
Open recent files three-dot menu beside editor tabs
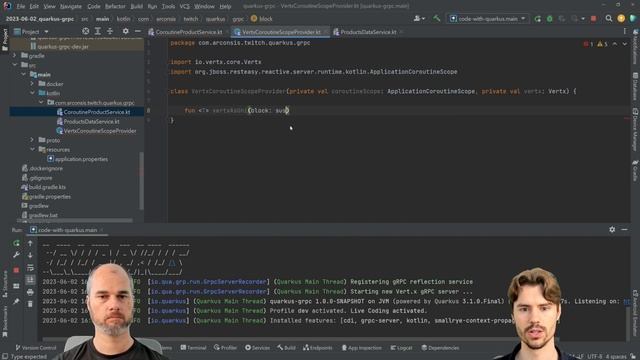624,31
